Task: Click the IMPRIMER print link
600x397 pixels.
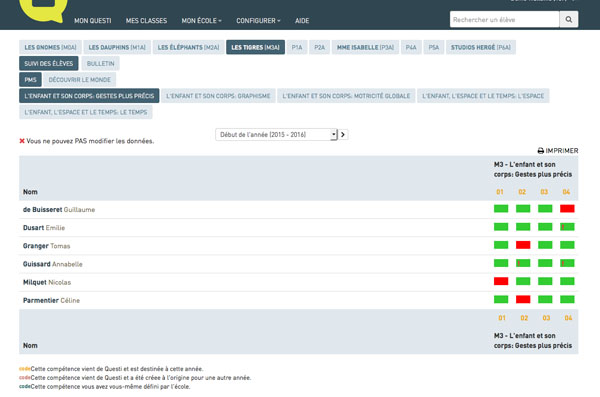Action: click(x=558, y=151)
